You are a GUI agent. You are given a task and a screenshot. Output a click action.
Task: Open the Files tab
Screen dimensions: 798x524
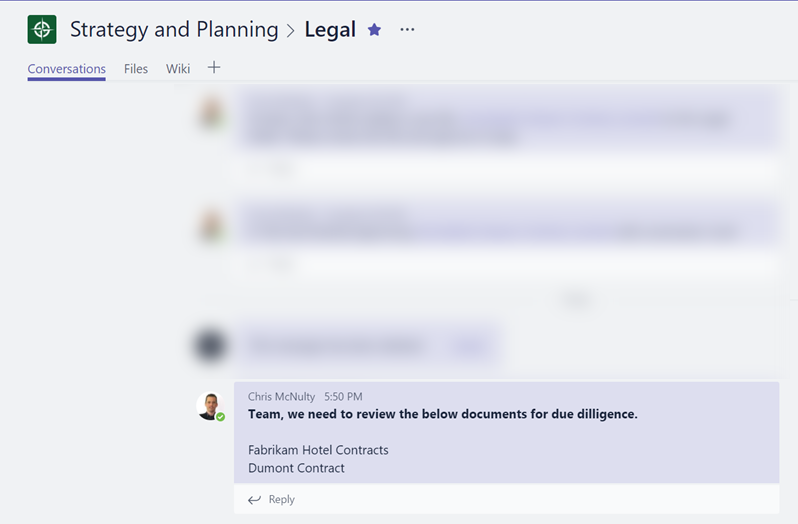[x=136, y=69]
